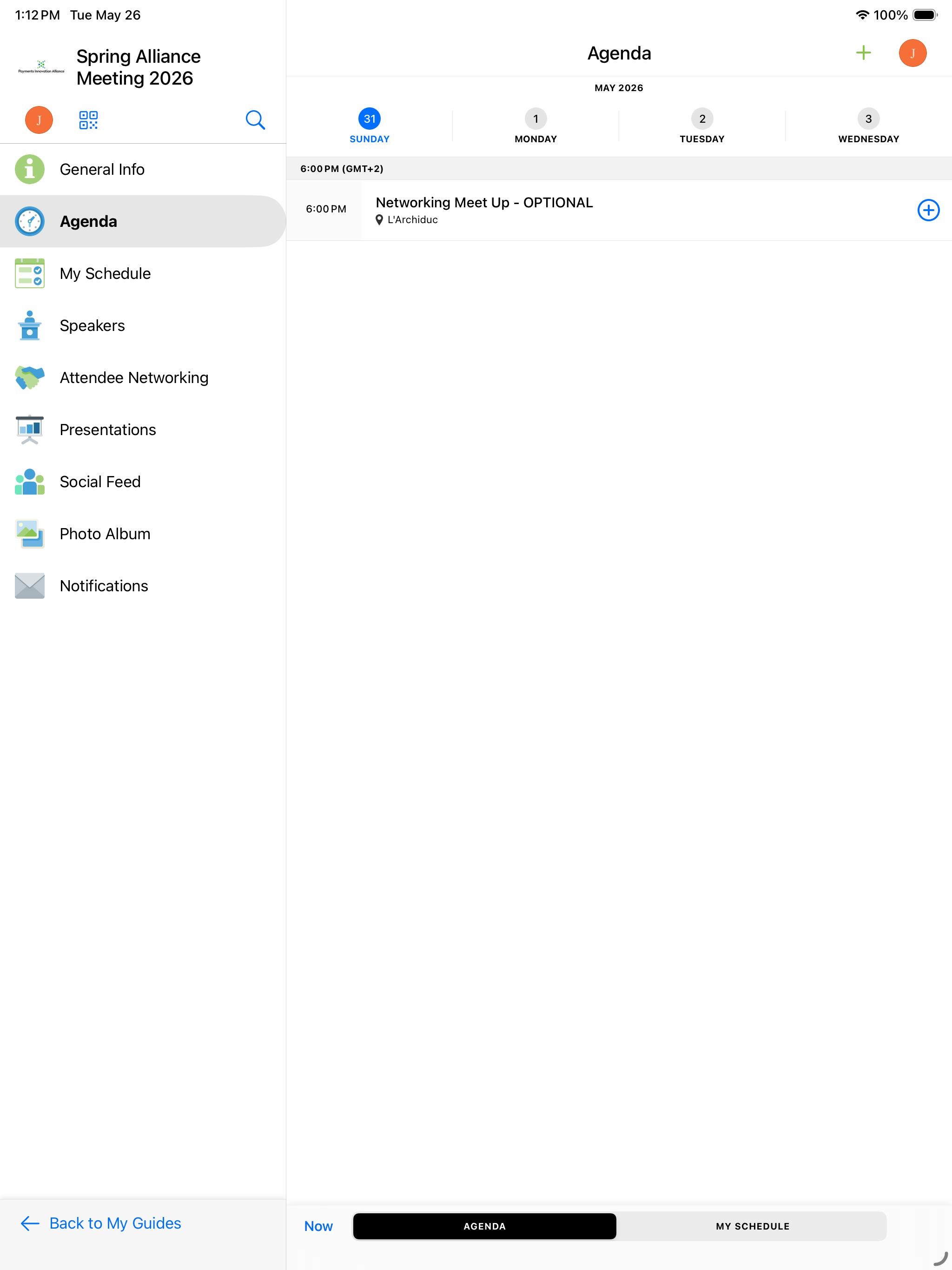The height and width of the screenshot is (1270, 952).
Task: Add Networking Meet Up to schedule
Action: (928, 210)
